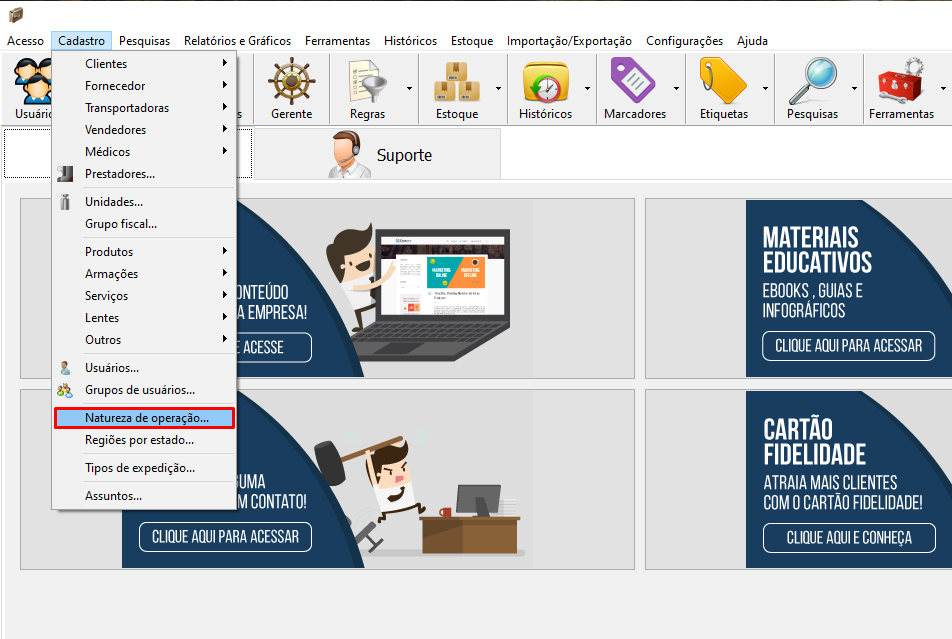Expand the dropdown arrow beside Históricos
The height and width of the screenshot is (639, 952).
click(587, 88)
